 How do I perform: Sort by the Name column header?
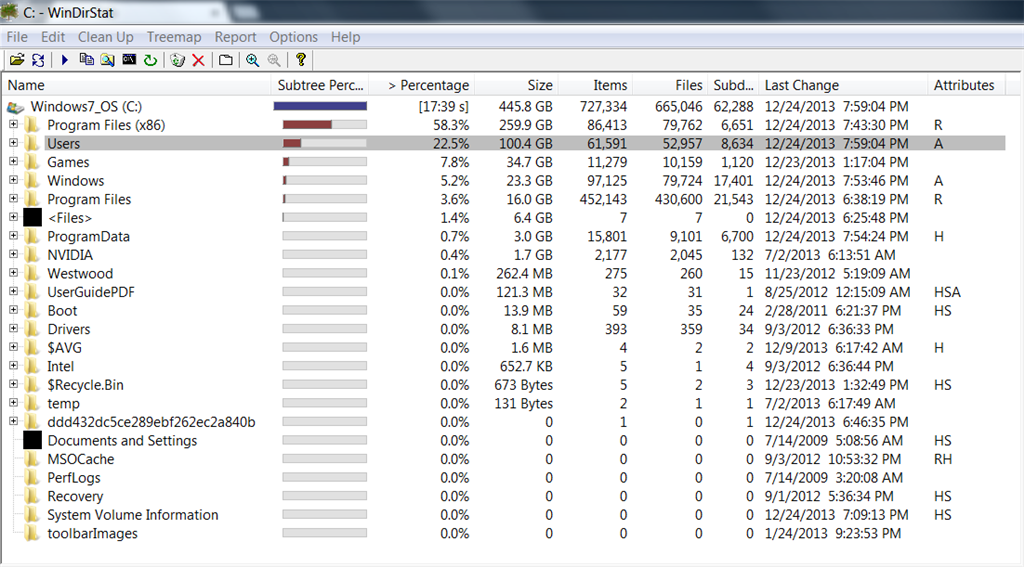pyautogui.click(x=137, y=86)
